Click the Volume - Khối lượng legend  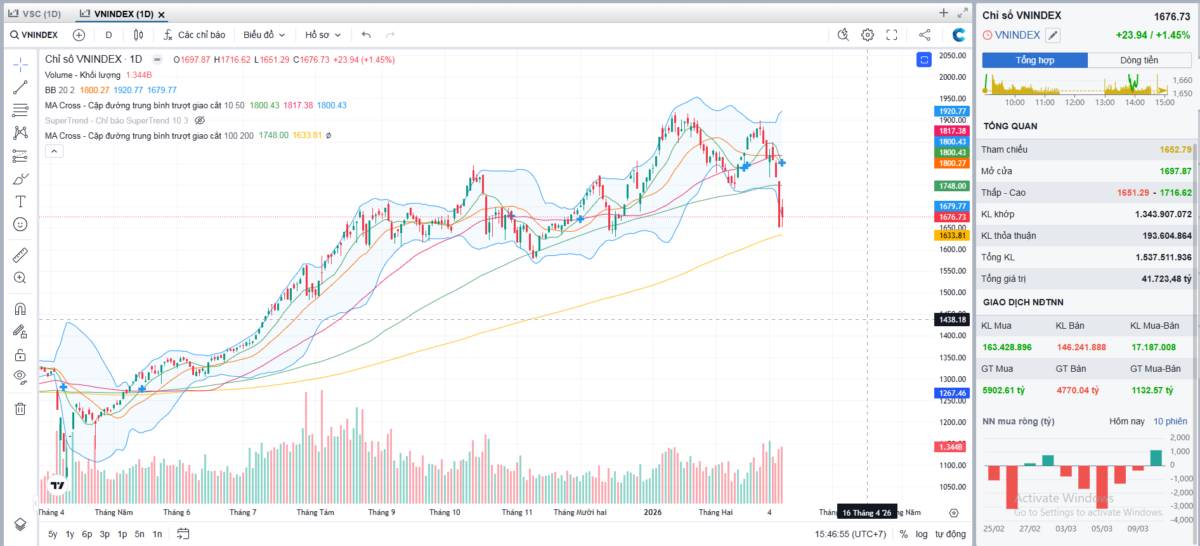tap(83, 75)
